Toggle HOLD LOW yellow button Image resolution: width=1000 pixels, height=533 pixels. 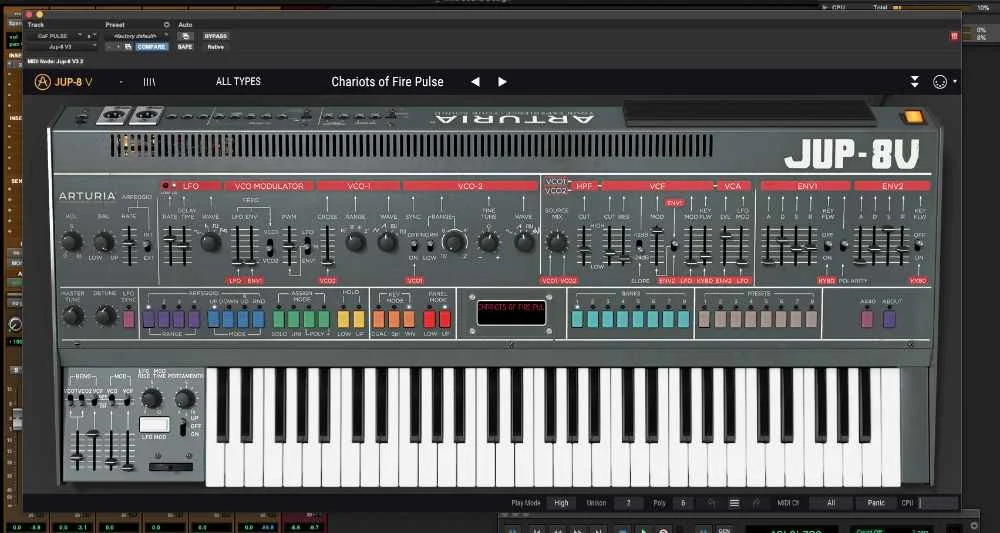click(x=343, y=319)
